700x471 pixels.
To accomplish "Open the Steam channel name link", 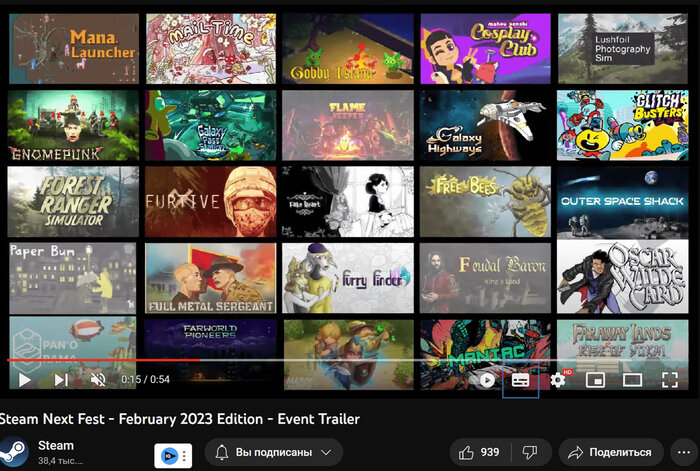I will pyautogui.click(x=56, y=446).
